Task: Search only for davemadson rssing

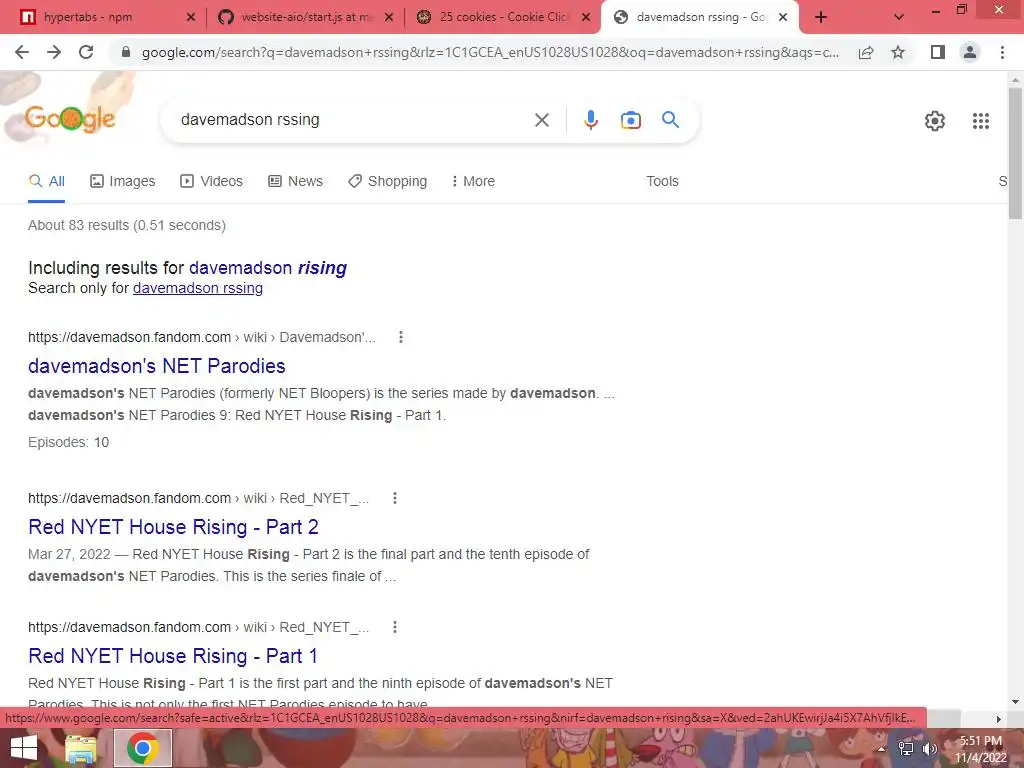Action: [198, 288]
